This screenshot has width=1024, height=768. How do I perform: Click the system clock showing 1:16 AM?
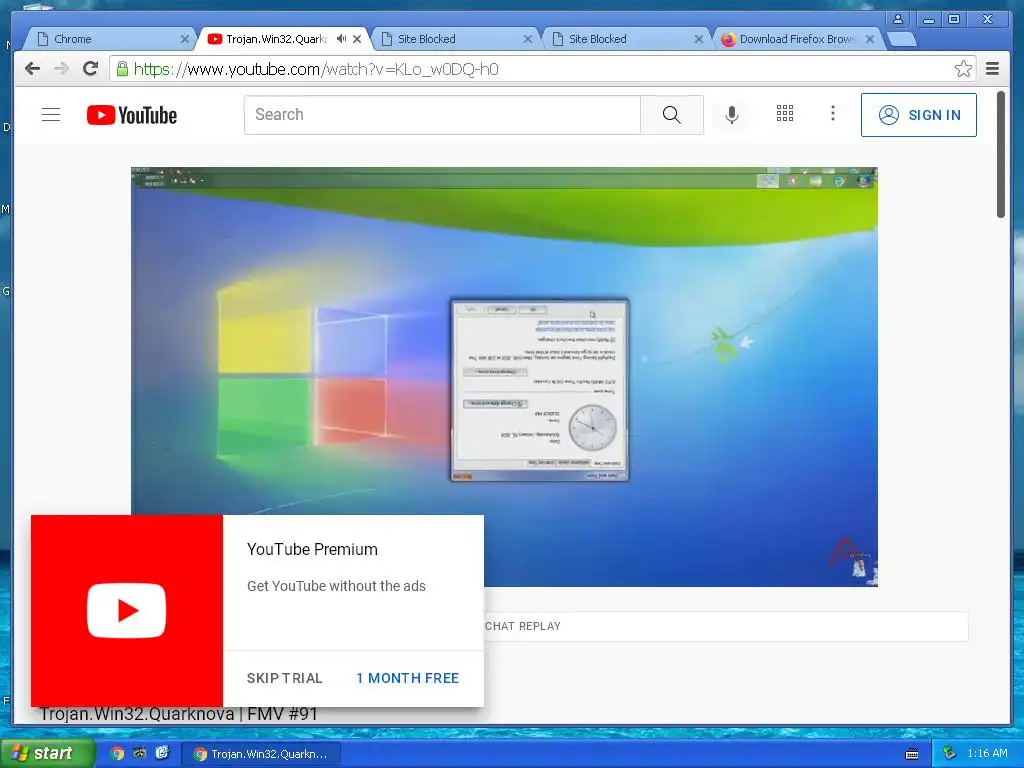[987, 753]
